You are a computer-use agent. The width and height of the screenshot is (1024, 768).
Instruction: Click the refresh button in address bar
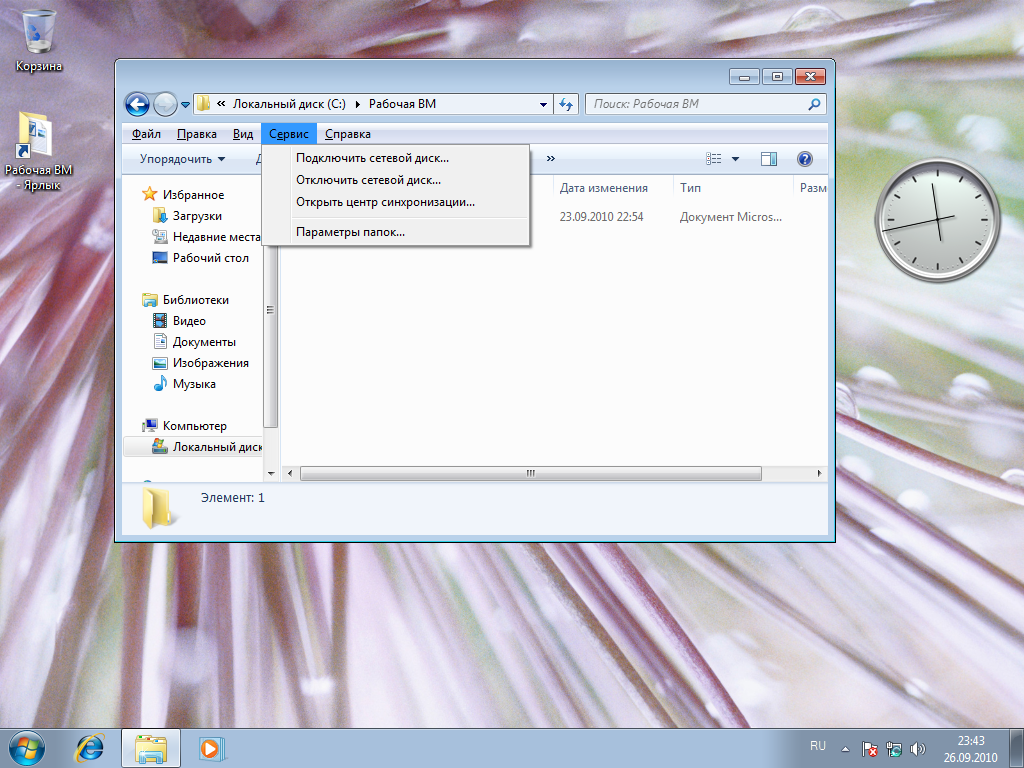tap(566, 104)
